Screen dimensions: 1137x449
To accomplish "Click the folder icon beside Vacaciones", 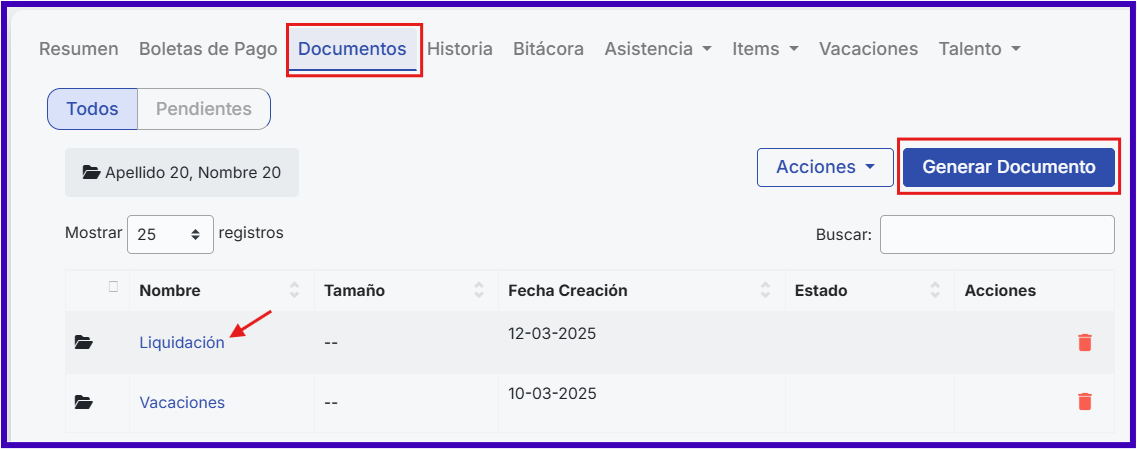I will point(84,403).
